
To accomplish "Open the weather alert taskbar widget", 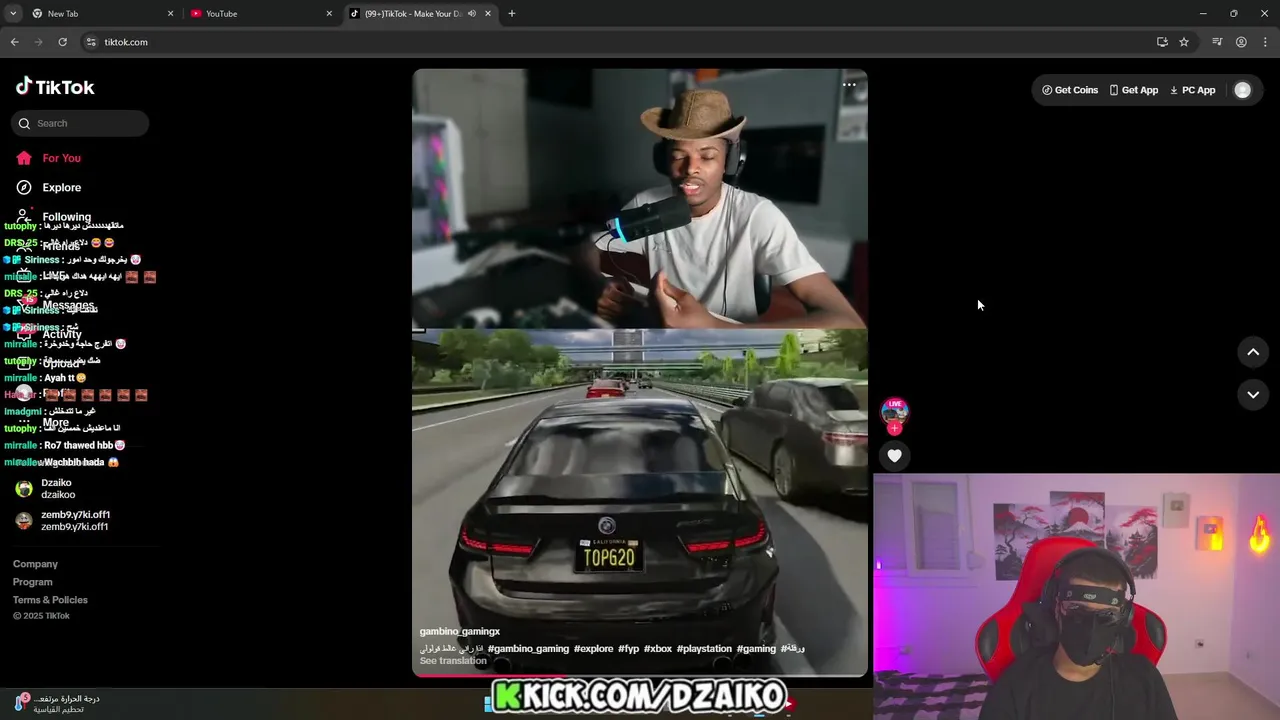I will [x=57, y=703].
